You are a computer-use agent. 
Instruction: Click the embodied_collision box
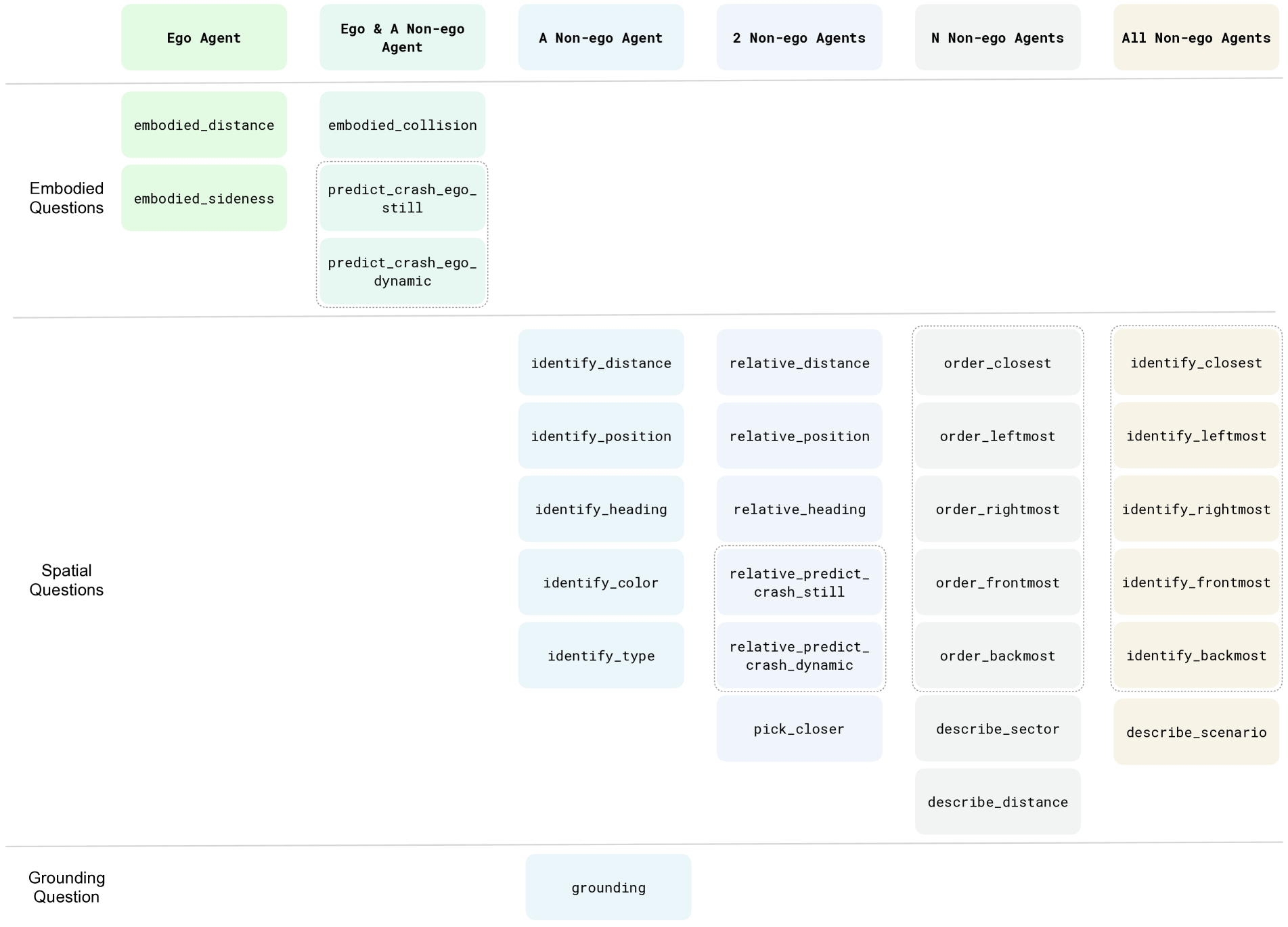(402, 125)
